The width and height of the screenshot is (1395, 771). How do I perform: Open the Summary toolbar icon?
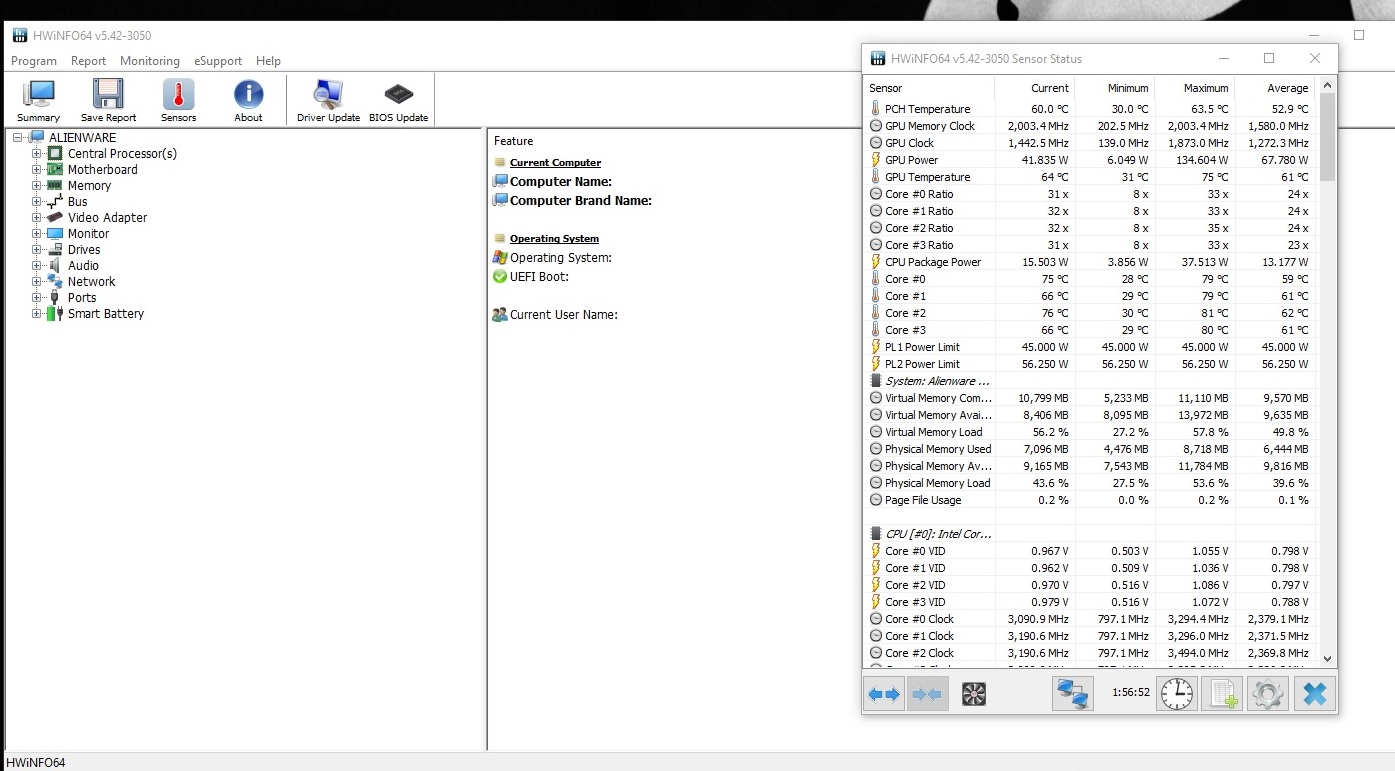coord(39,101)
